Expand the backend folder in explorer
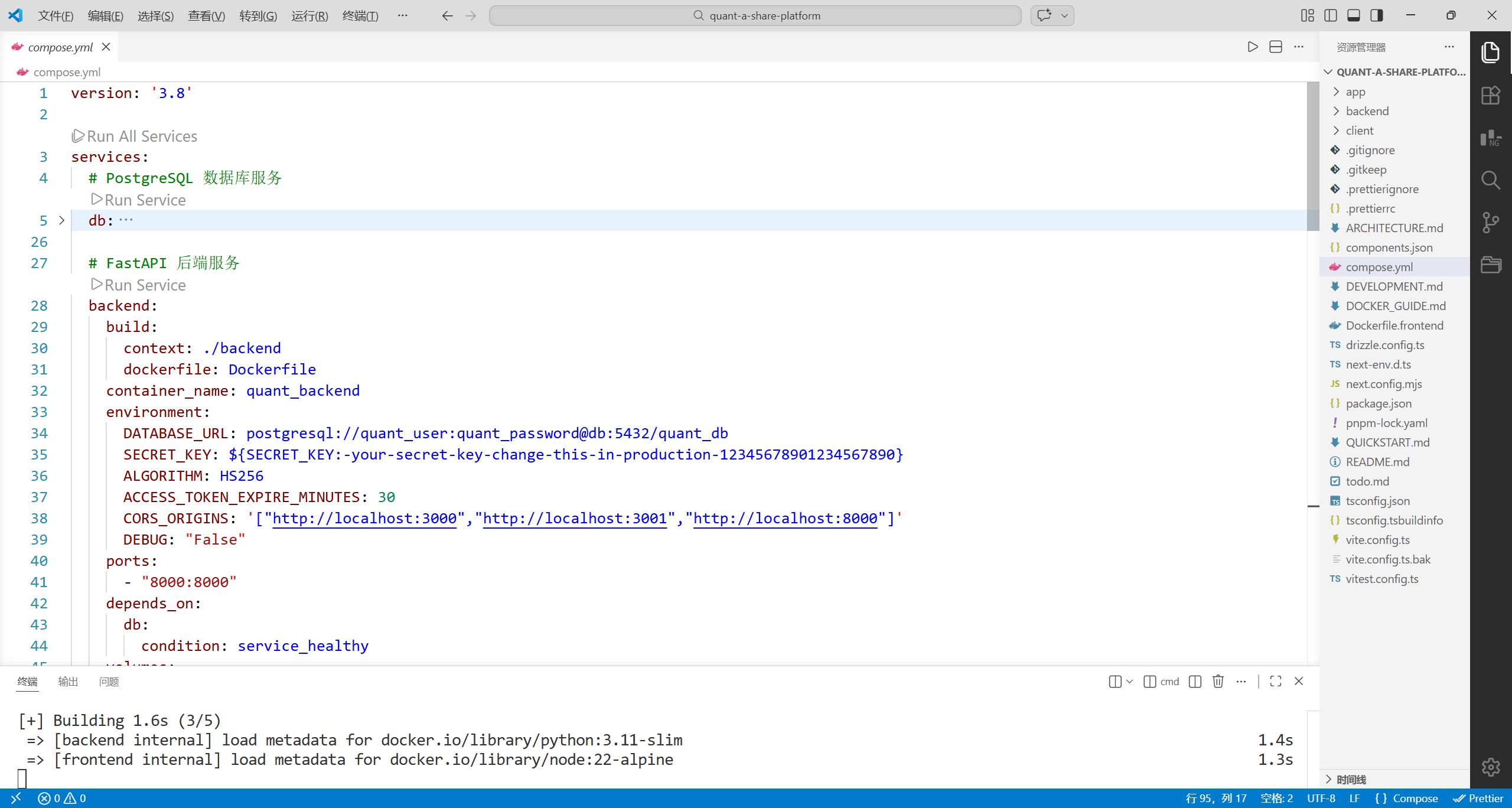Viewport: 1512px width, 808px height. click(x=1367, y=111)
